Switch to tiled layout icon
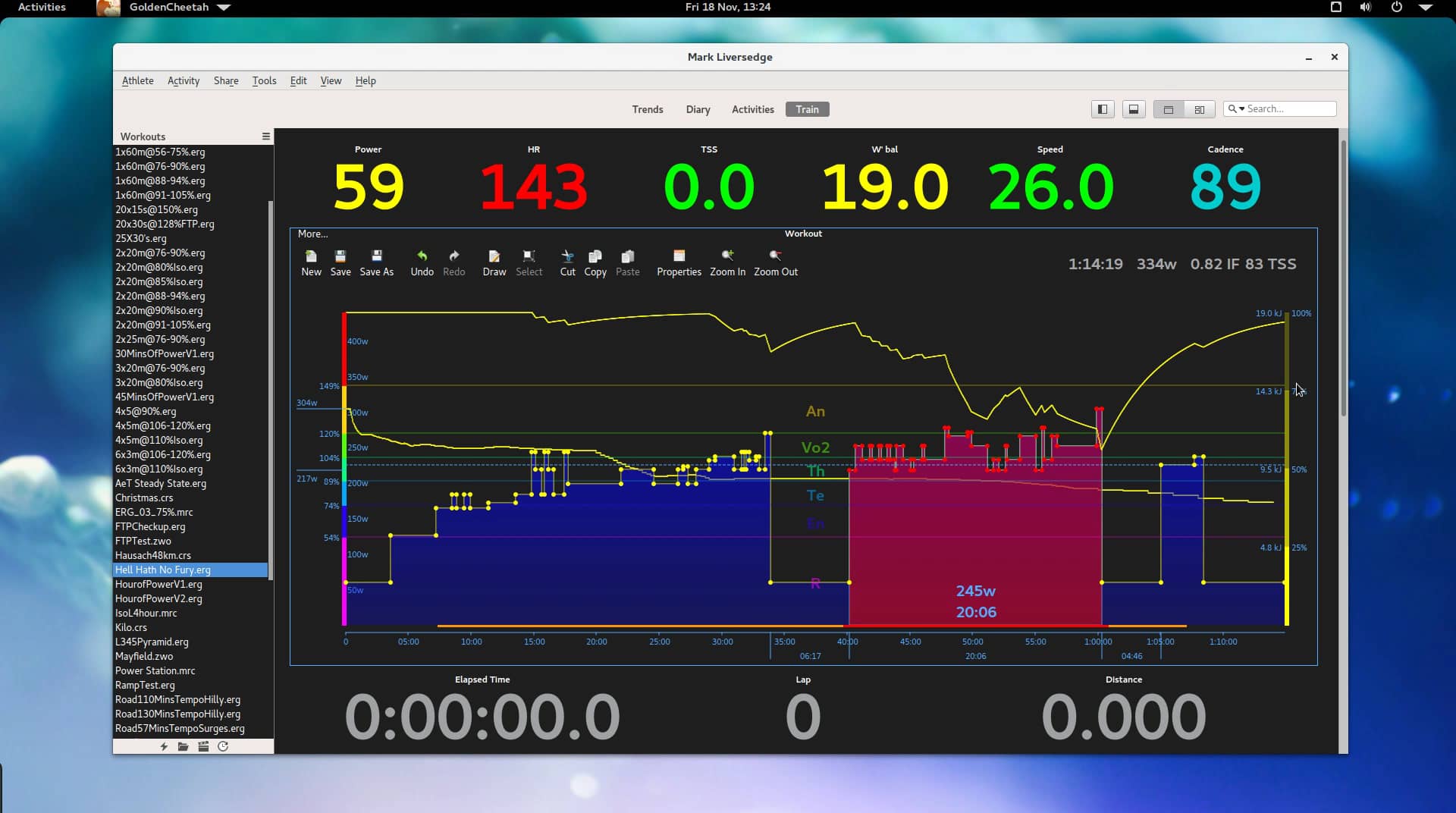Screen dimensions: 1456x813 click(1200, 109)
